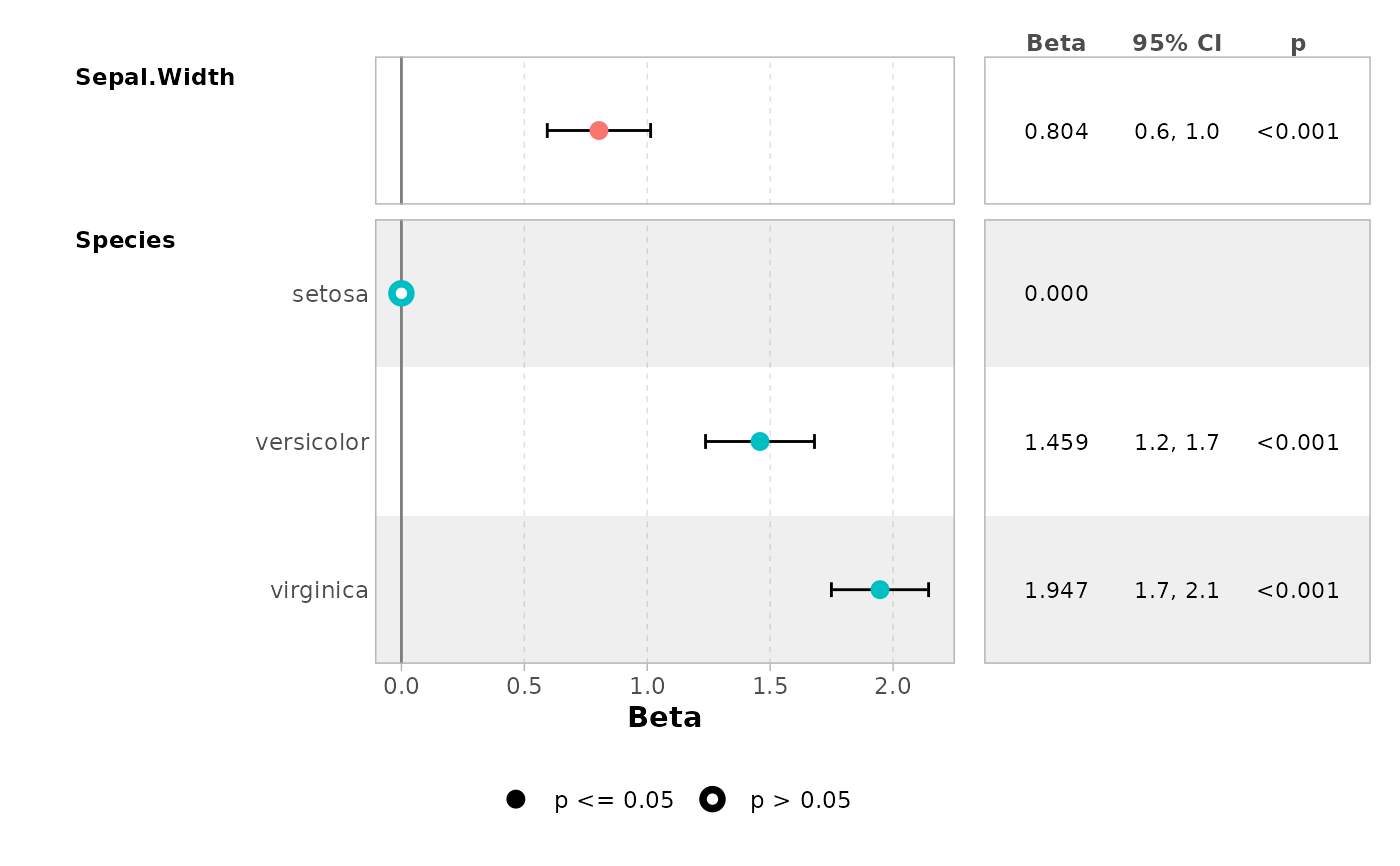Click the teal virginica estimate dot
1400x866 pixels.
(x=879, y=590)
